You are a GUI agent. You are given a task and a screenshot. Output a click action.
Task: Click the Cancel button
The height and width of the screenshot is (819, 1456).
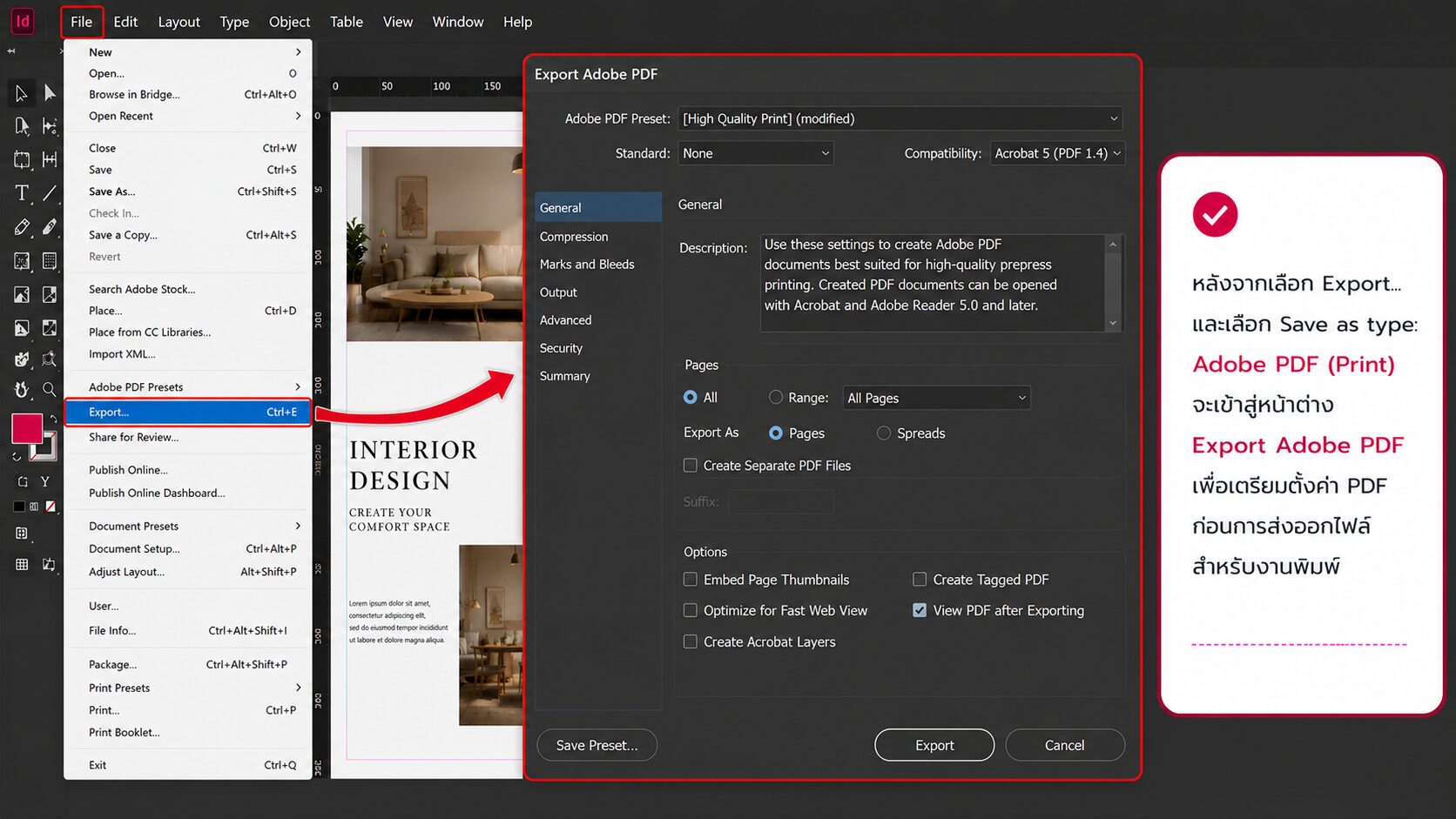[x=1065, y=745]
